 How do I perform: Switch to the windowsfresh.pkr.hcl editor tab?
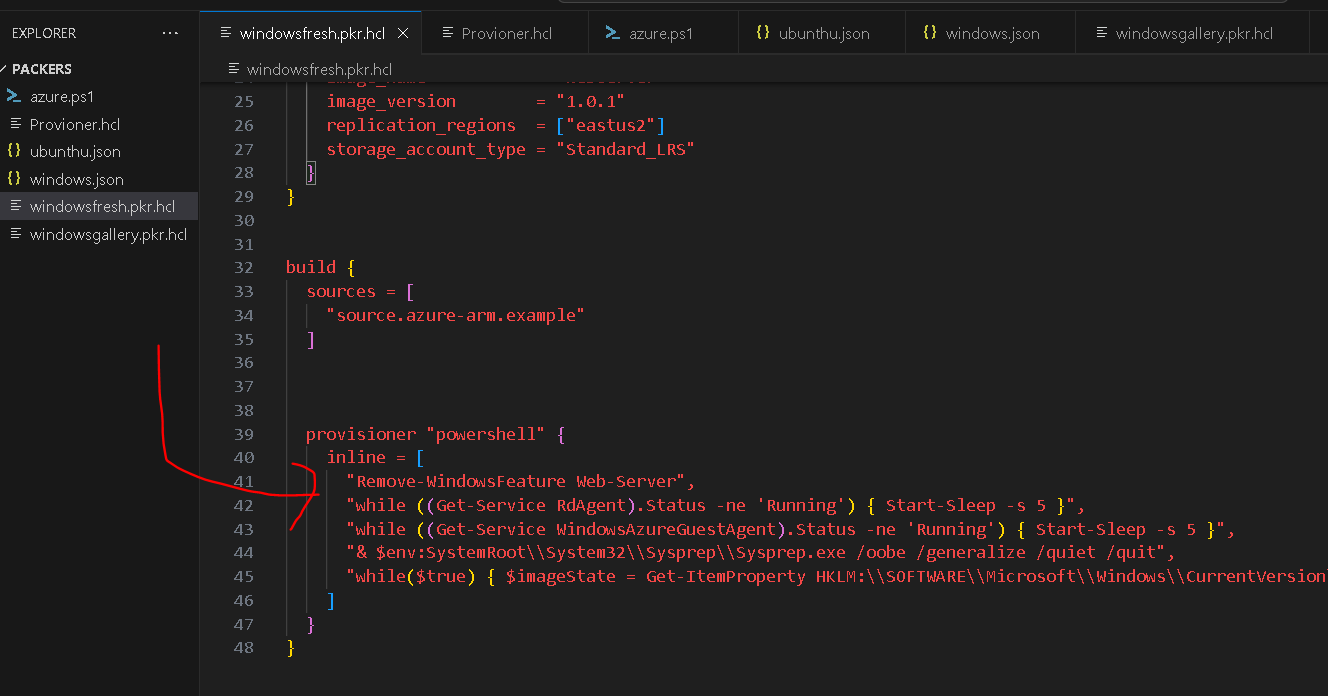[312, 33]
